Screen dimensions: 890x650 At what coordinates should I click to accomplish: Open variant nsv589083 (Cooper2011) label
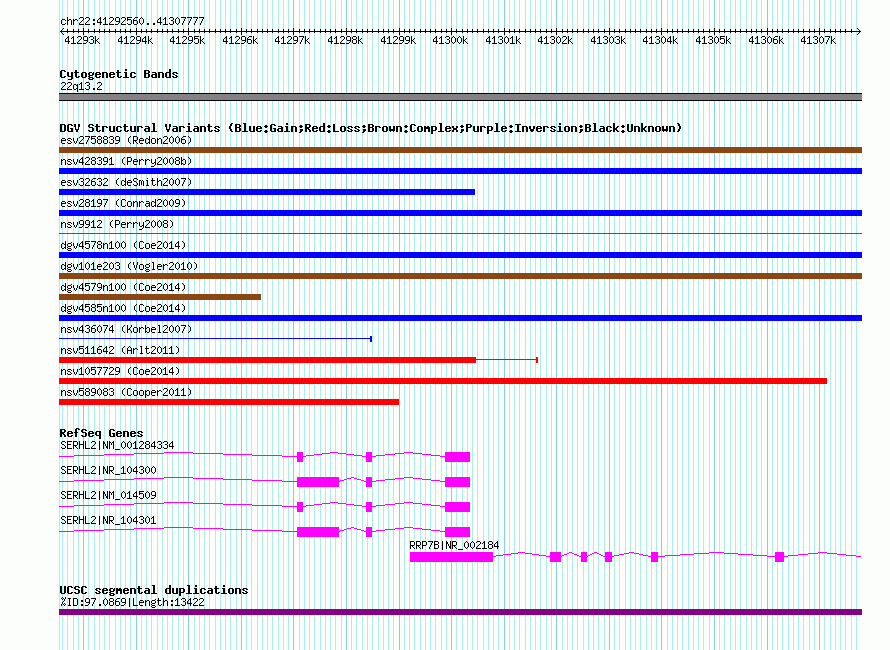point(126,392)
